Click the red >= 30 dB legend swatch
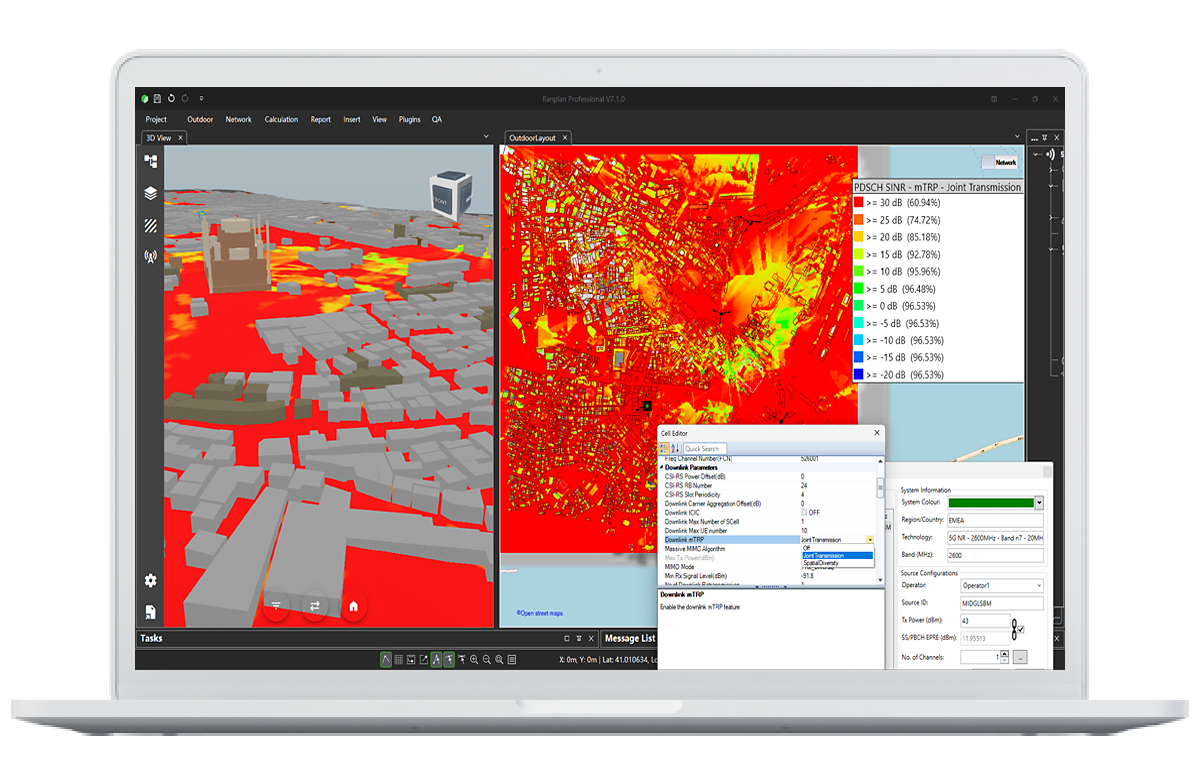 pyautogui.click(x=858, y=202)
